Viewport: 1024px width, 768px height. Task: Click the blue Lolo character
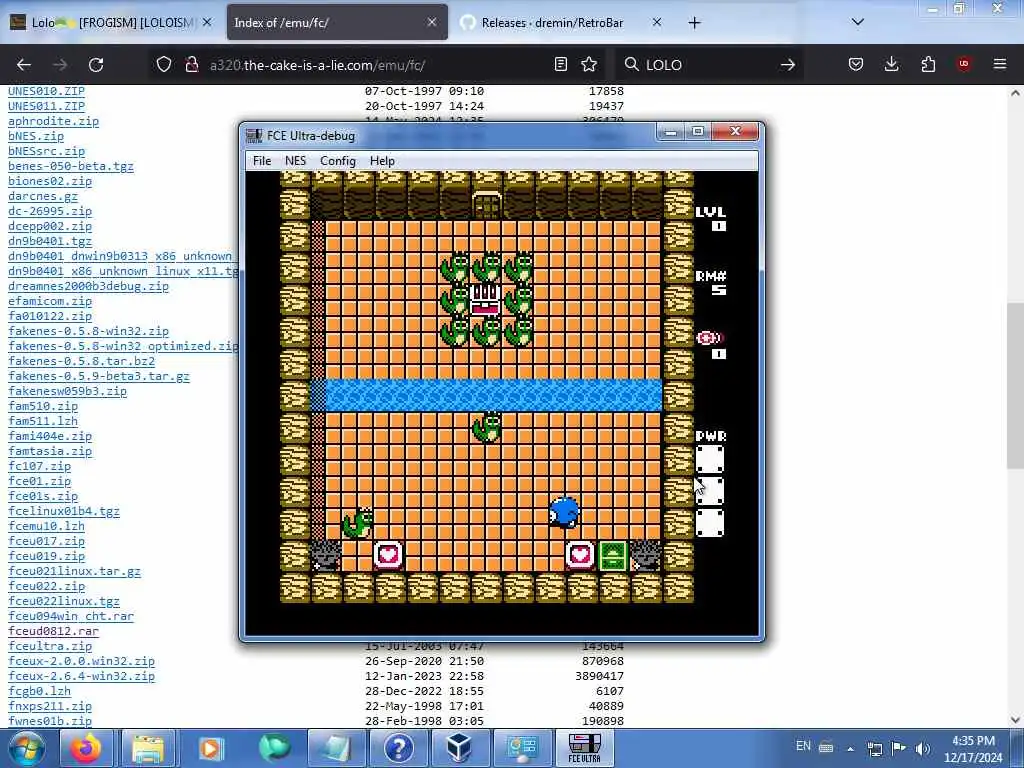coord(564,511)
